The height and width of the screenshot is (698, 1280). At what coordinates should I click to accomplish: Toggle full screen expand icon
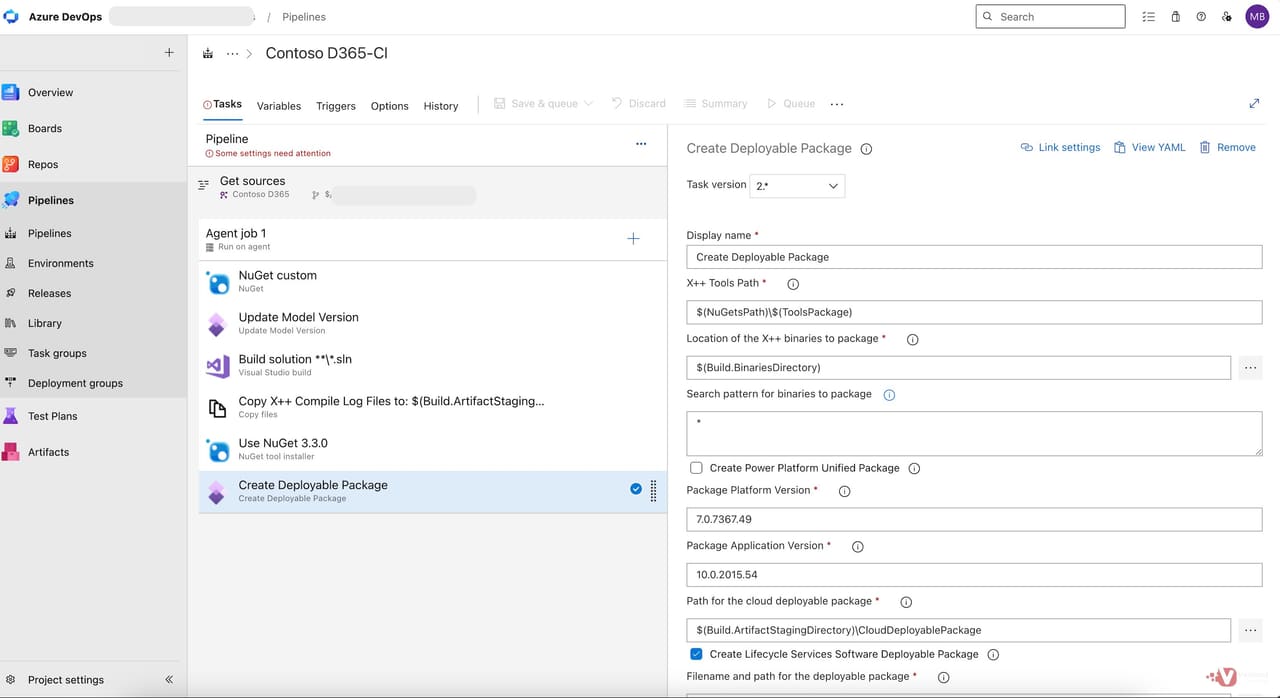pos(1254,104)
